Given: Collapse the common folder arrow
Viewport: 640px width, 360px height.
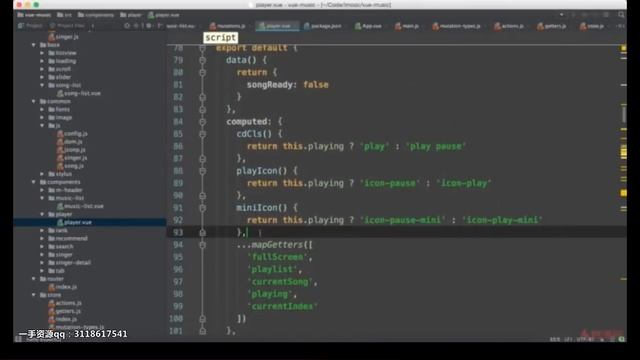Looking at the screenshot, I should [x=34, y=101].
